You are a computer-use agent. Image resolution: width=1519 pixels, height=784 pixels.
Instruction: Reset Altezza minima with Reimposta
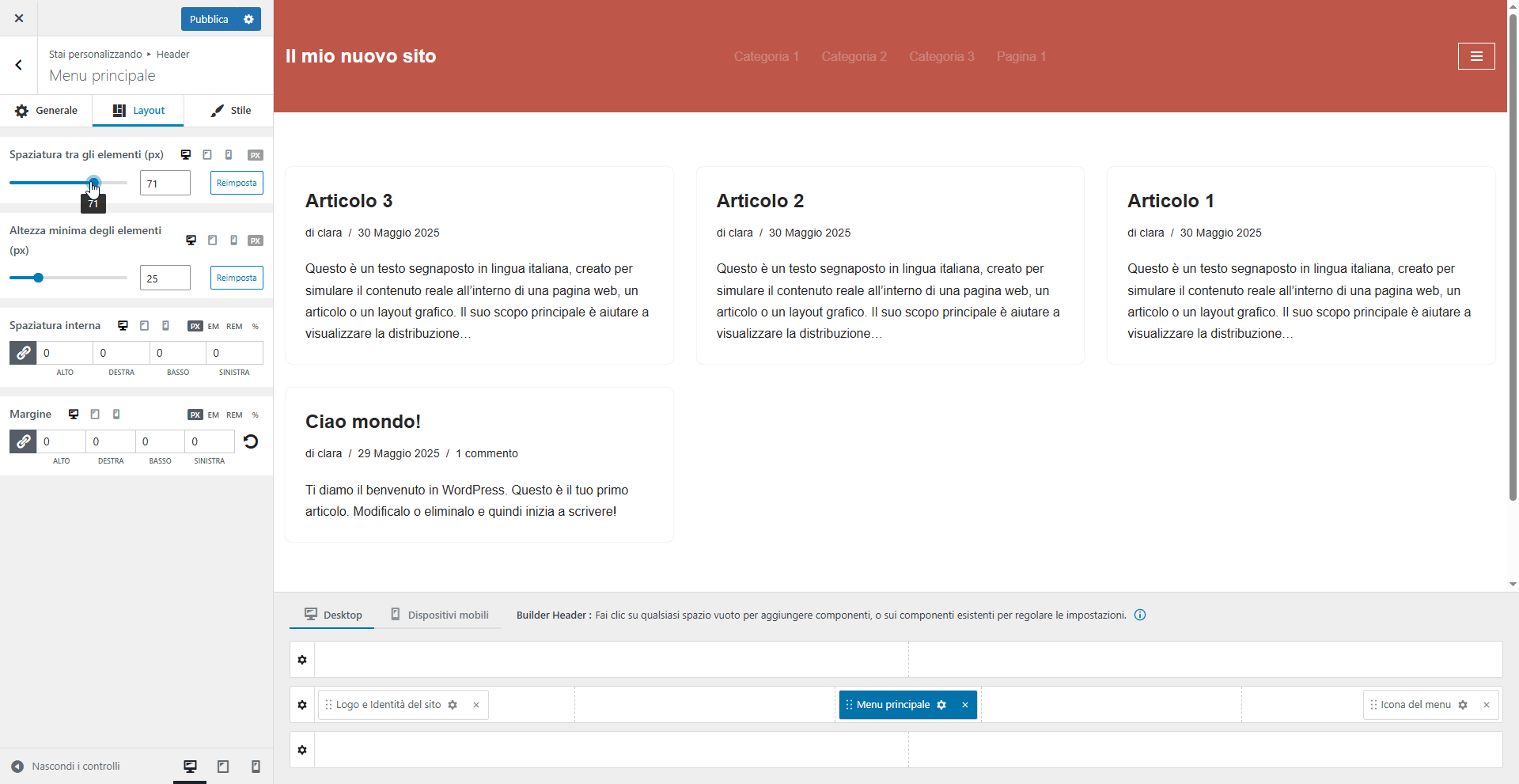(237, 278)
